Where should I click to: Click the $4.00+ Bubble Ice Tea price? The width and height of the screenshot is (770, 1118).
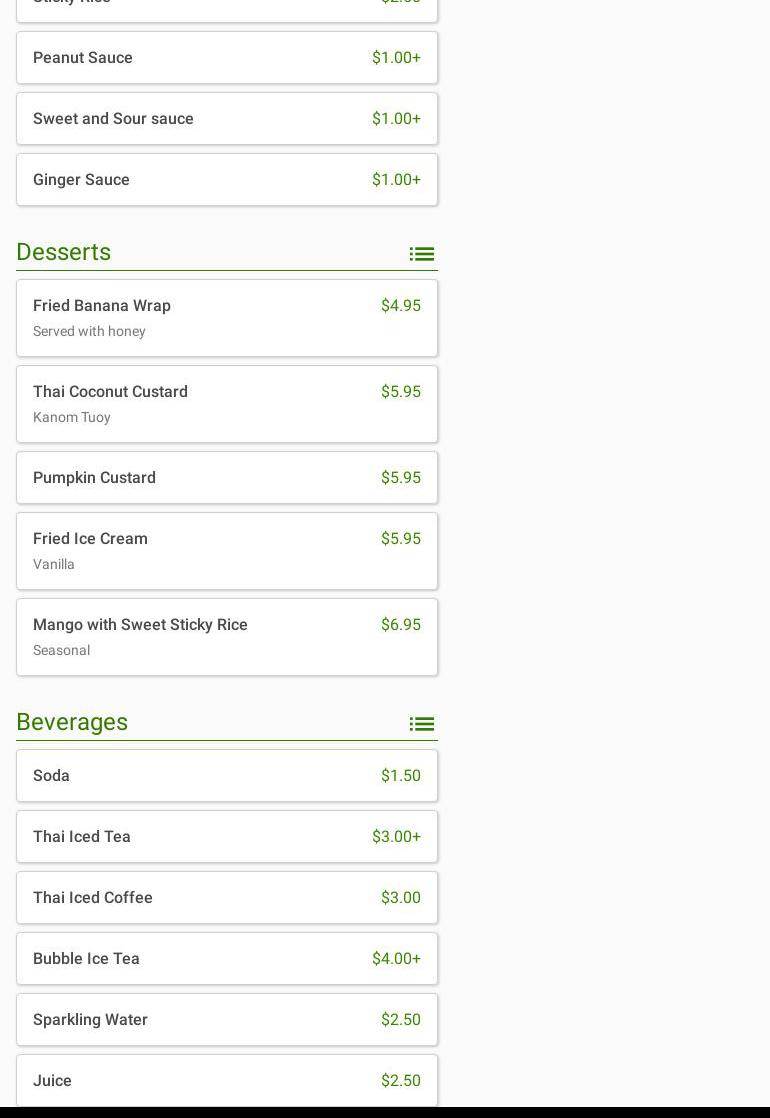[x=396, y=959]
